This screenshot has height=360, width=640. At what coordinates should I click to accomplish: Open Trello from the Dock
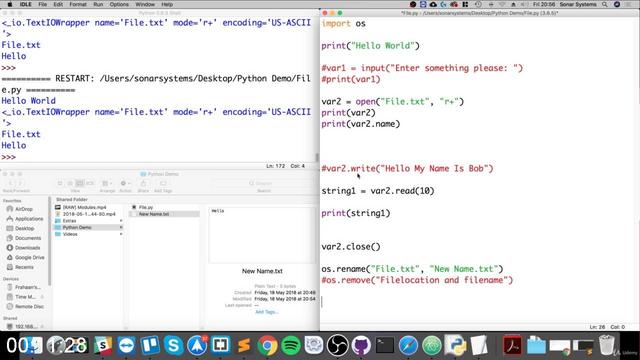point(150,345)
